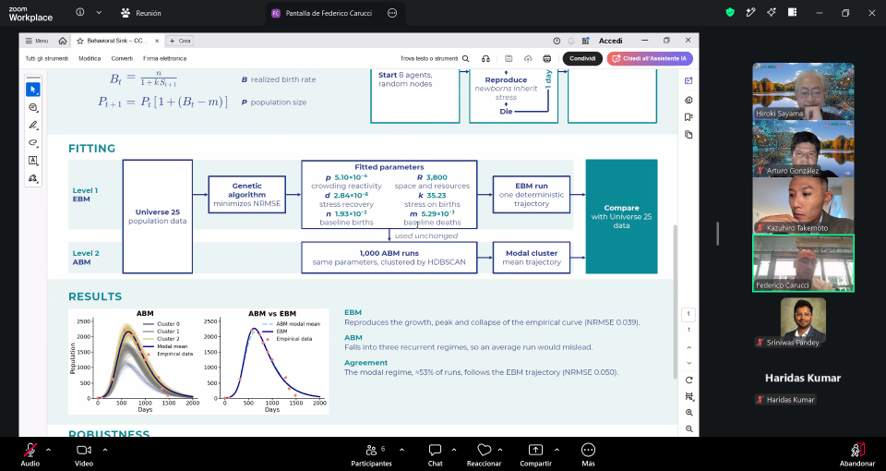Open the Converti menu

click(x=122, y=58)
